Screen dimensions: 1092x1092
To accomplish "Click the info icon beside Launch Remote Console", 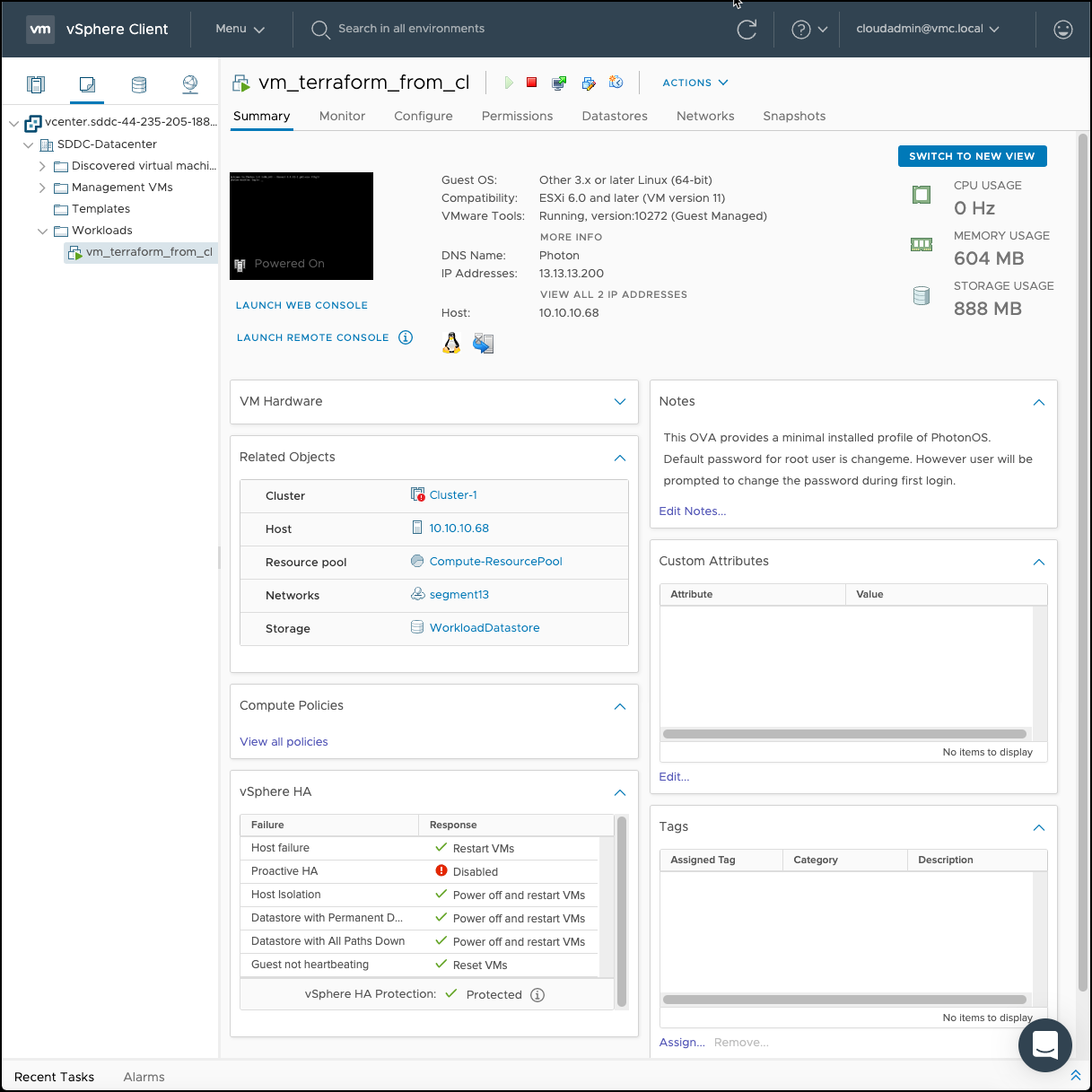I will [x=406, y=337].
